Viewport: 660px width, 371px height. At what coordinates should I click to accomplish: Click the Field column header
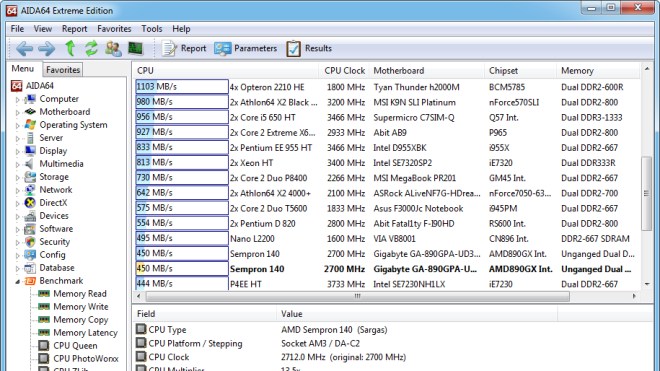tap(205, 314)
